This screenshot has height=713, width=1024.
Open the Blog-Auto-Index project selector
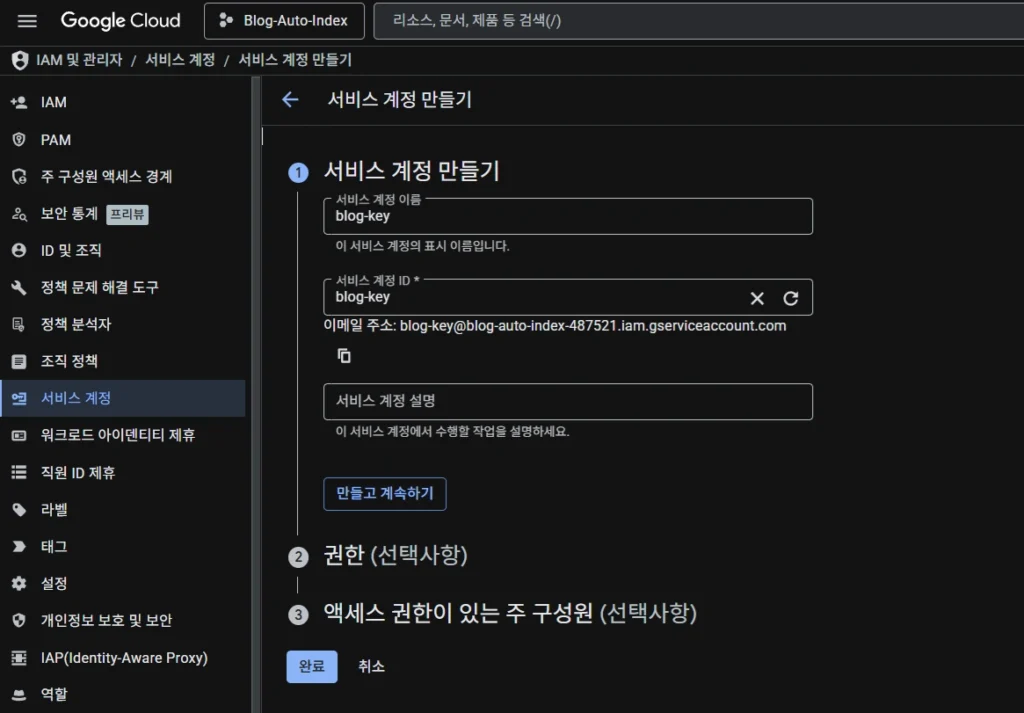click(284, 21)
